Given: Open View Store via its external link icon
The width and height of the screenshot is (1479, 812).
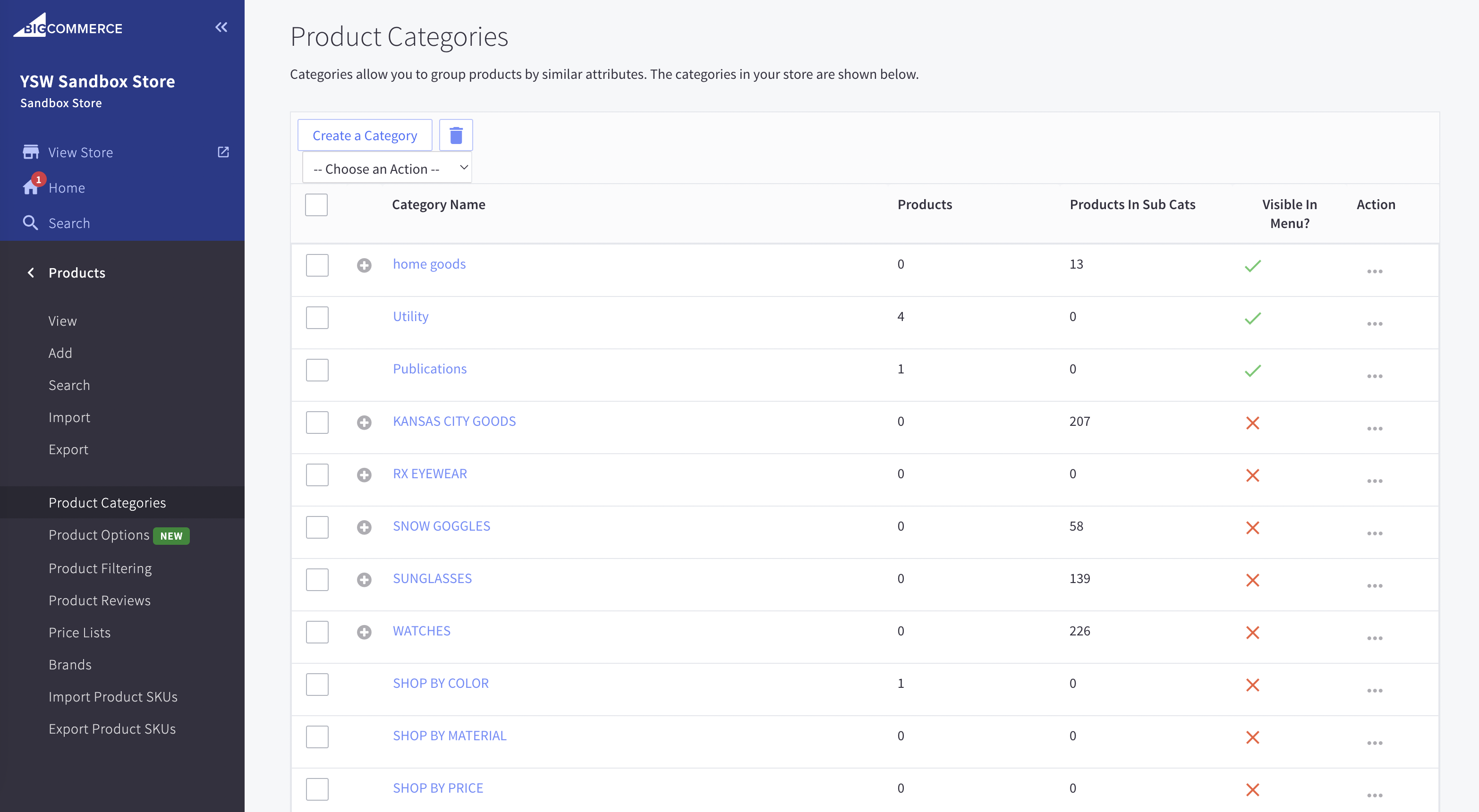Looking at the screenshot, I should click(223, 152).
